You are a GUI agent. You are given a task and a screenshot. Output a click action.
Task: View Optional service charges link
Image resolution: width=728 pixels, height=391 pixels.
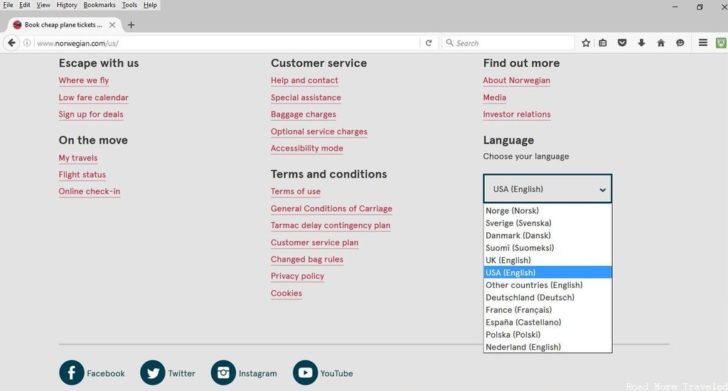tap(319, 131)
